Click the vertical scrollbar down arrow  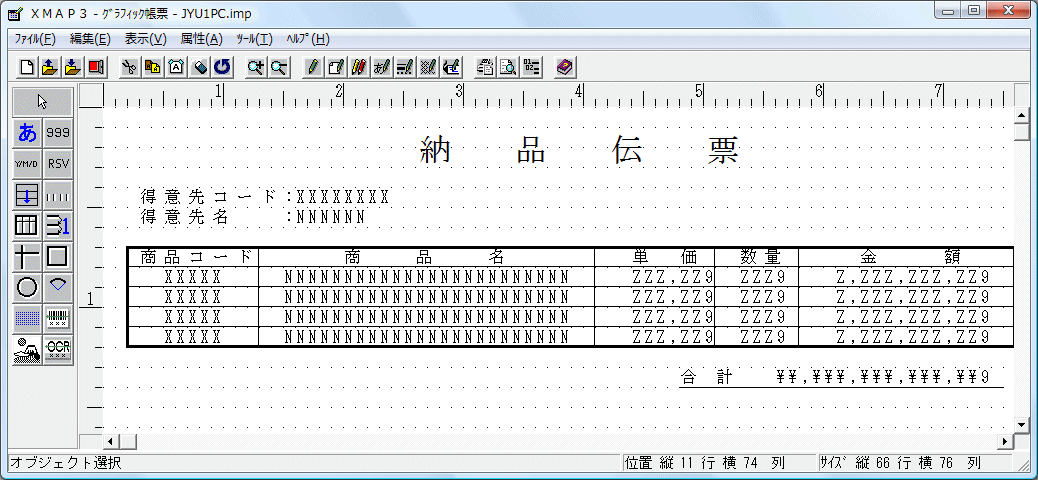click(x=1021, y=424)
